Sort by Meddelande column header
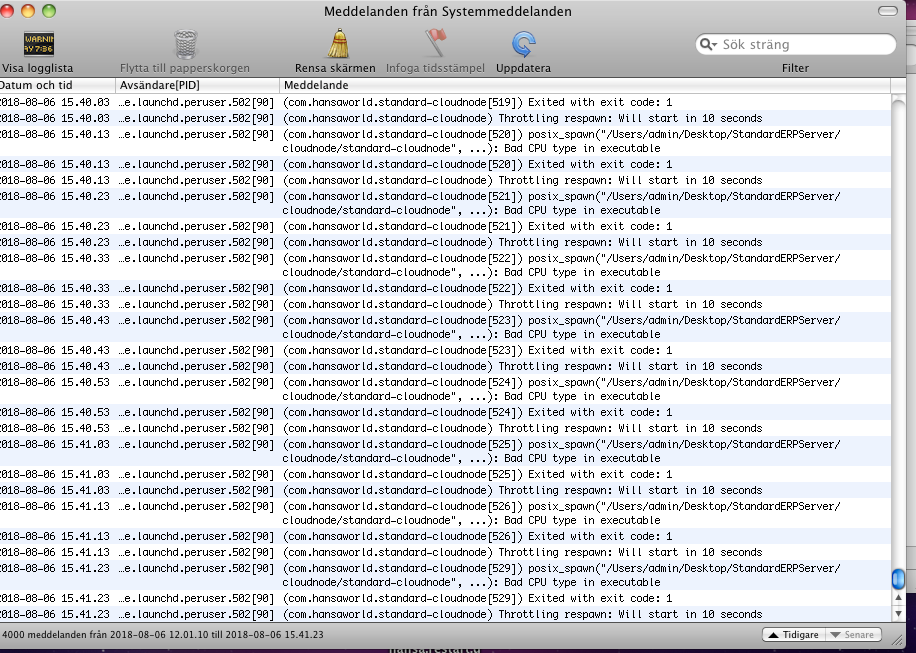This screenshot has height=653, width=916. pyautogui.click(x=585, y=85)
